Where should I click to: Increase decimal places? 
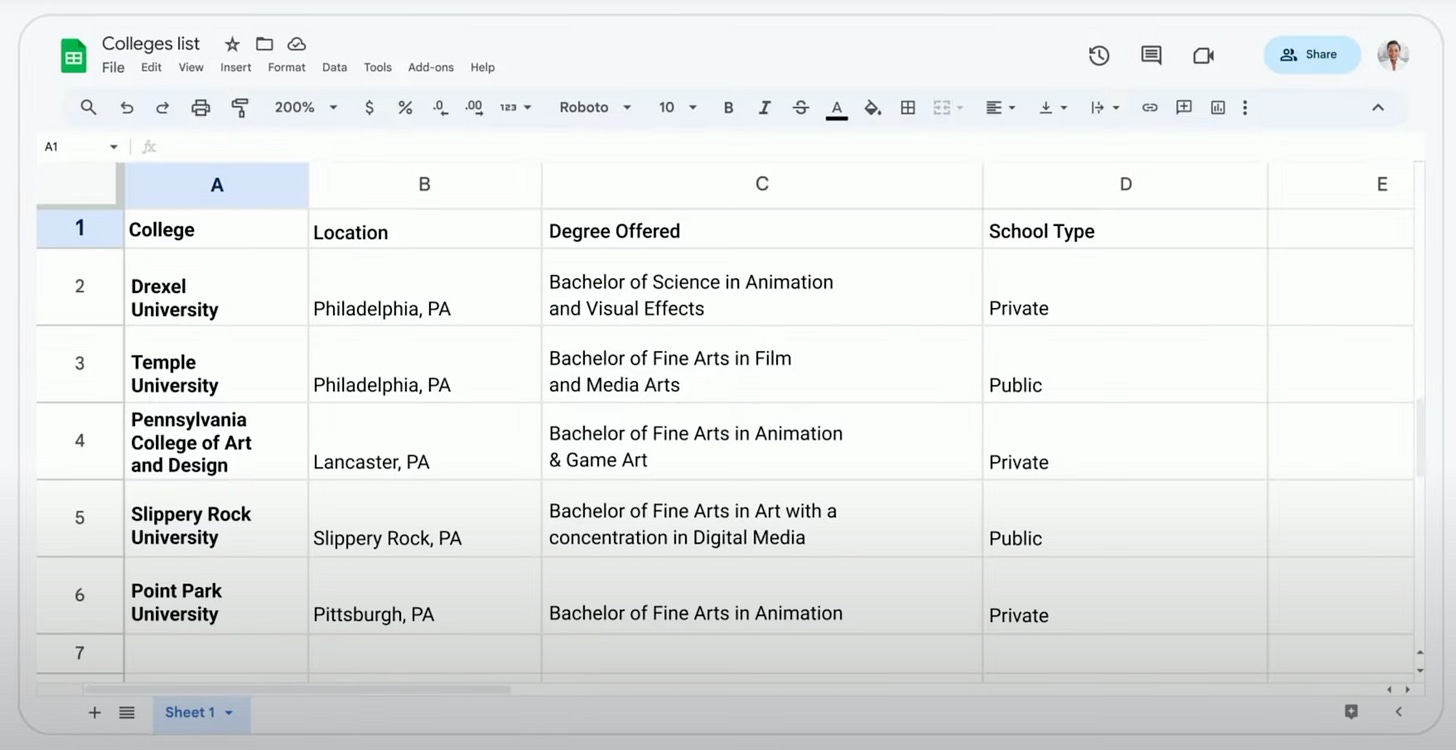coord(475,107)
